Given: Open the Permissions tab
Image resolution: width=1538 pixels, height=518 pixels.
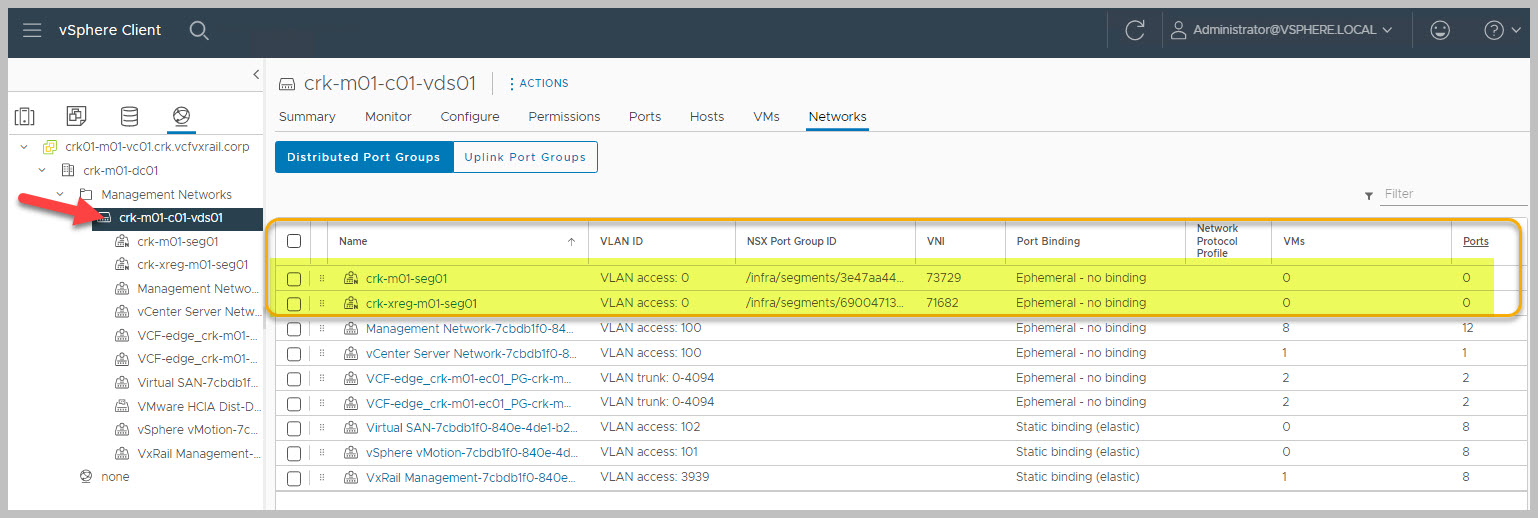Looking at the screenshot, I should point(564,117).
